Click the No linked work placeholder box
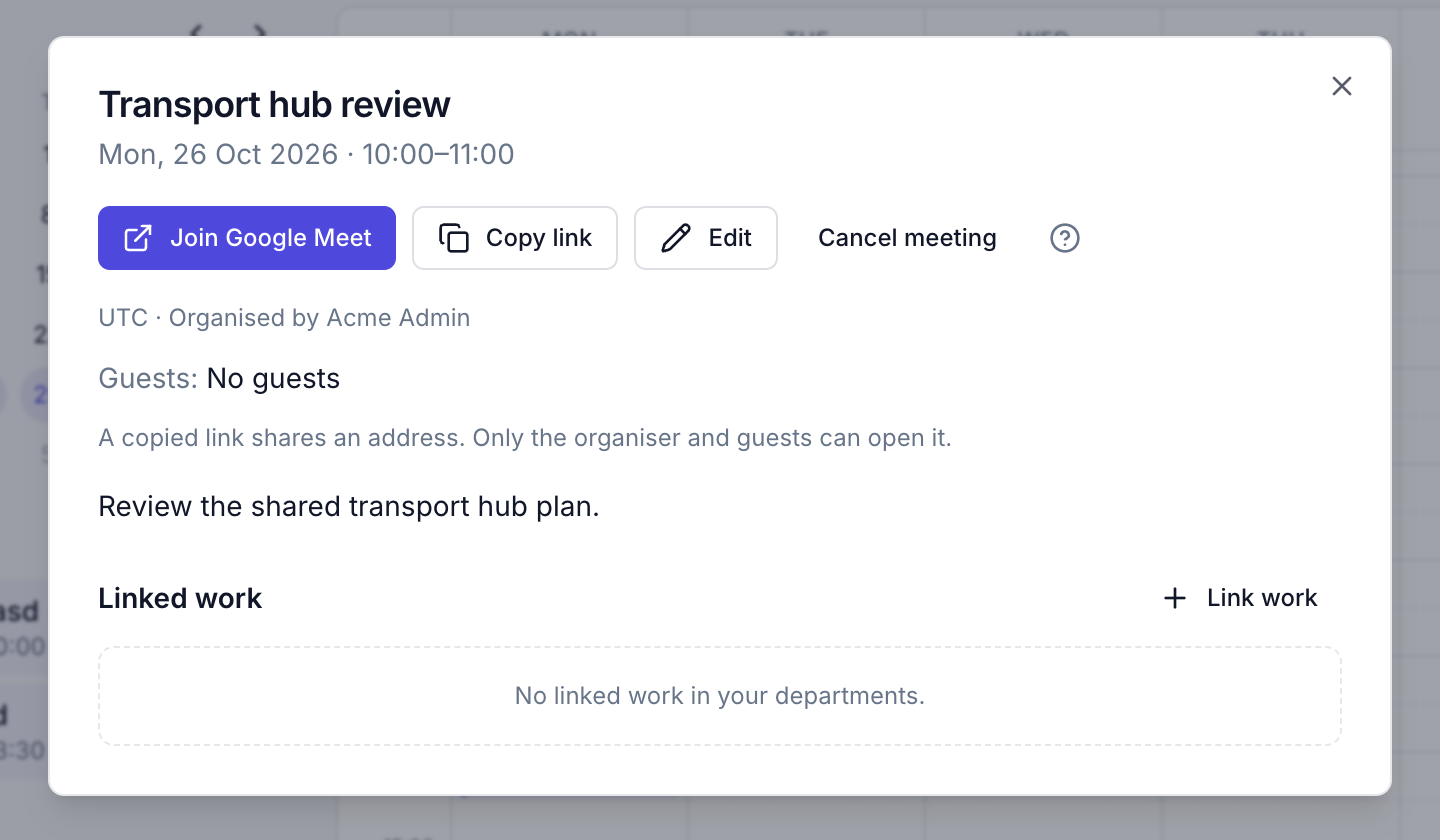 (720, 696)
